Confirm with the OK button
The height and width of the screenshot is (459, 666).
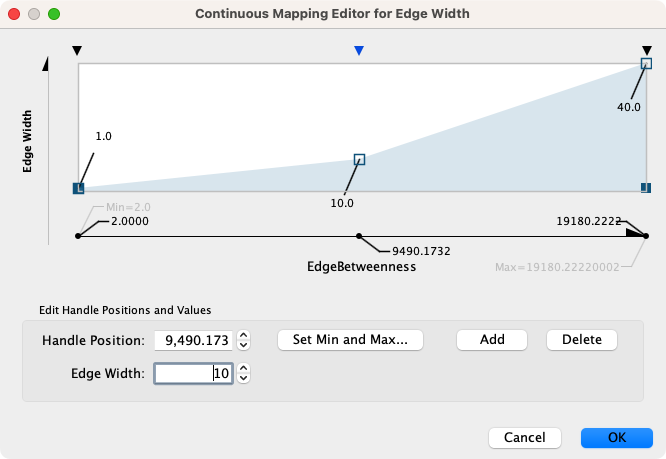[x=616, y=438]
